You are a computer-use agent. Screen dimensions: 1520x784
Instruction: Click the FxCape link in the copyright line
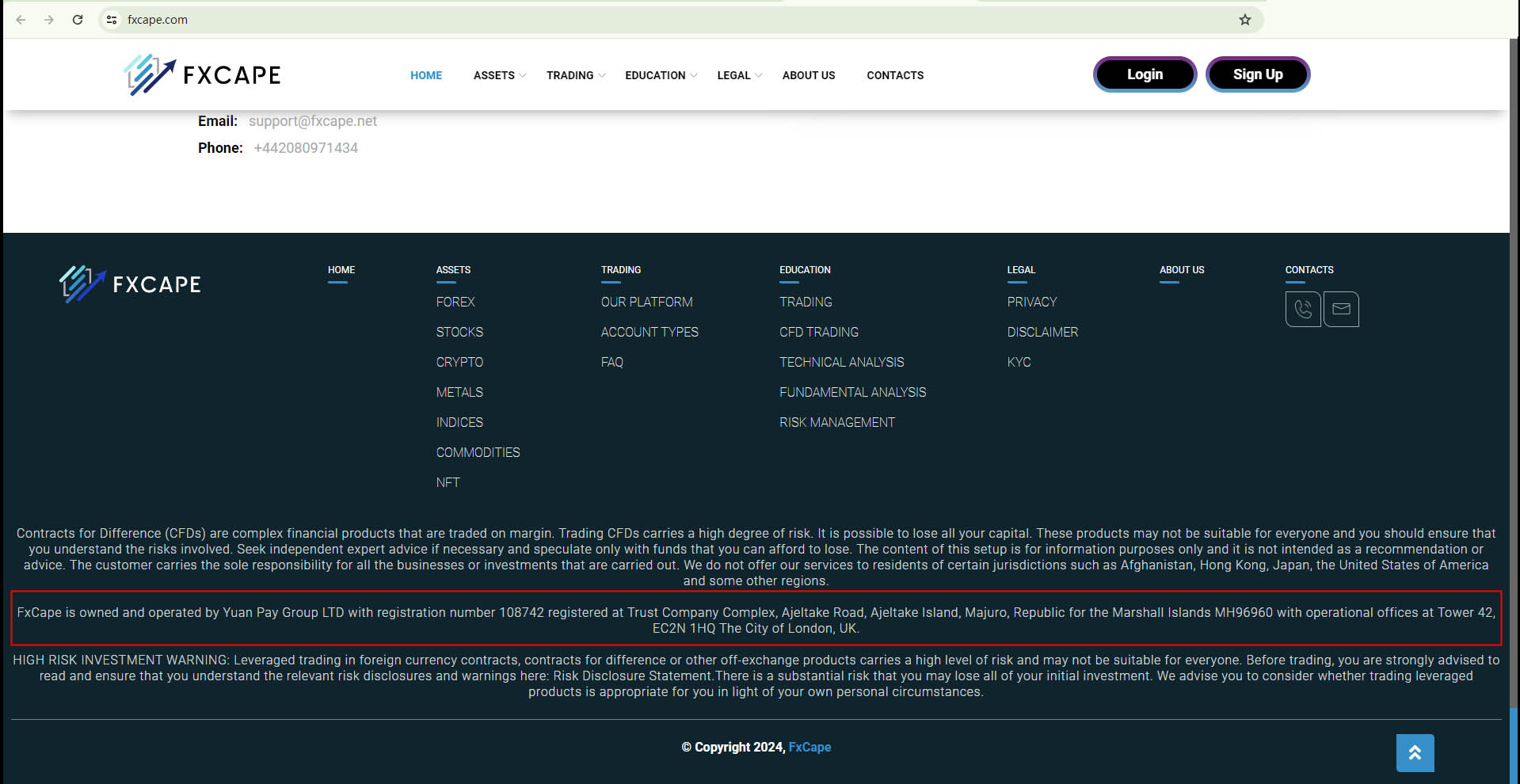(810, 747)
